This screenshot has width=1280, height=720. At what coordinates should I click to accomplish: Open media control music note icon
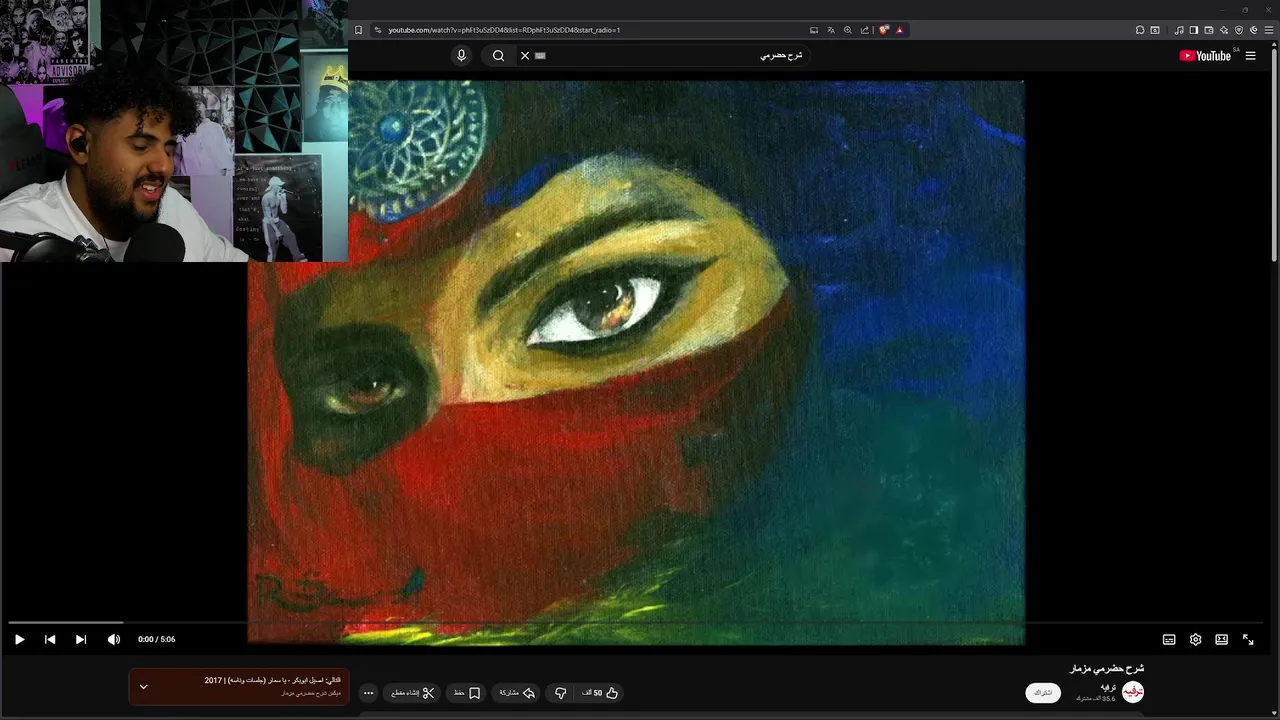point(1179,30)
